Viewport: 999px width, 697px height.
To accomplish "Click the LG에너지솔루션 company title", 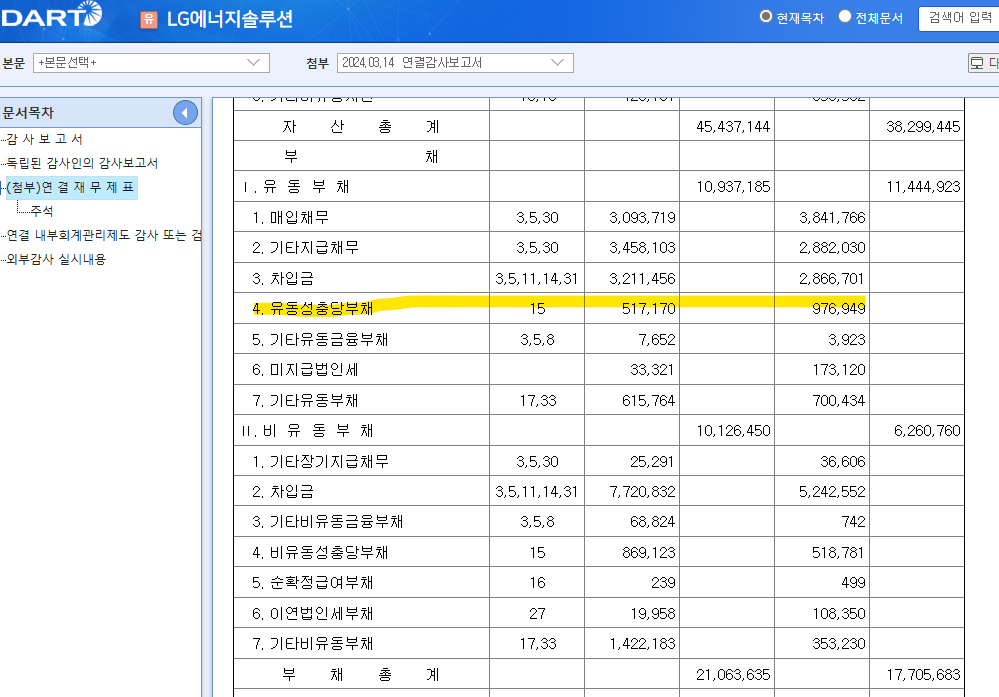I will coord(230,19).
